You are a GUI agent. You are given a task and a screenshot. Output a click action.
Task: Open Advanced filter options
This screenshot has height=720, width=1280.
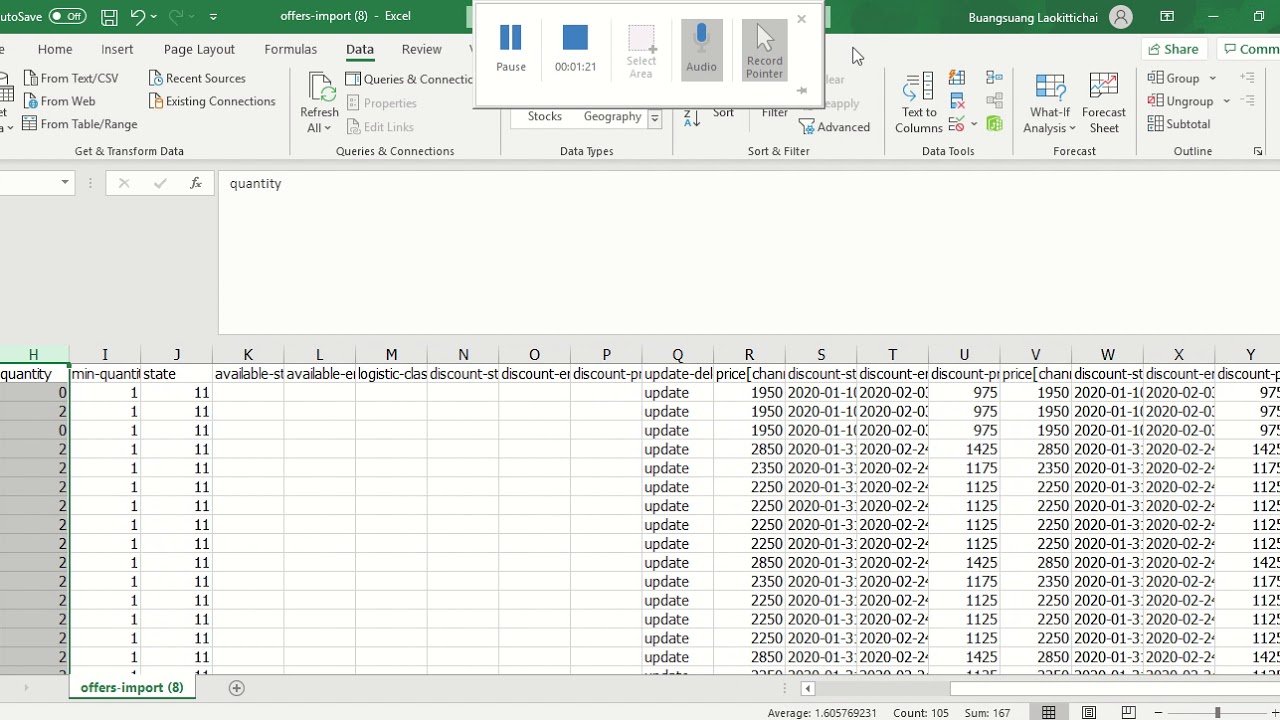(x=835, y=127)
